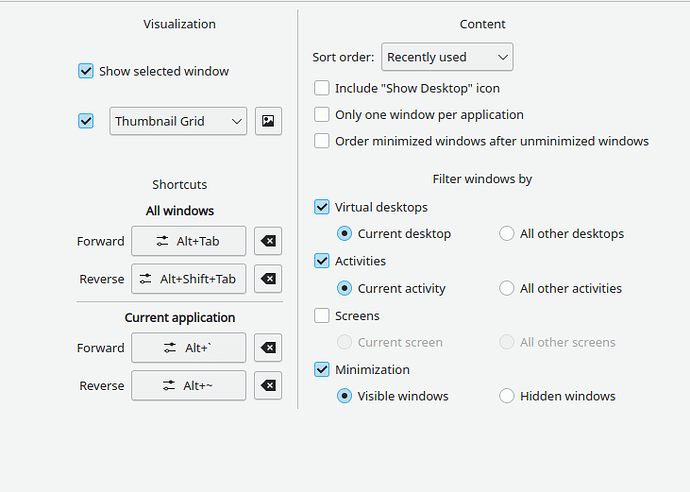
Task: Edit the Alt+Shift+Tab reverse shortcut button
Action: pyautogui.click(x=188, y=279)
